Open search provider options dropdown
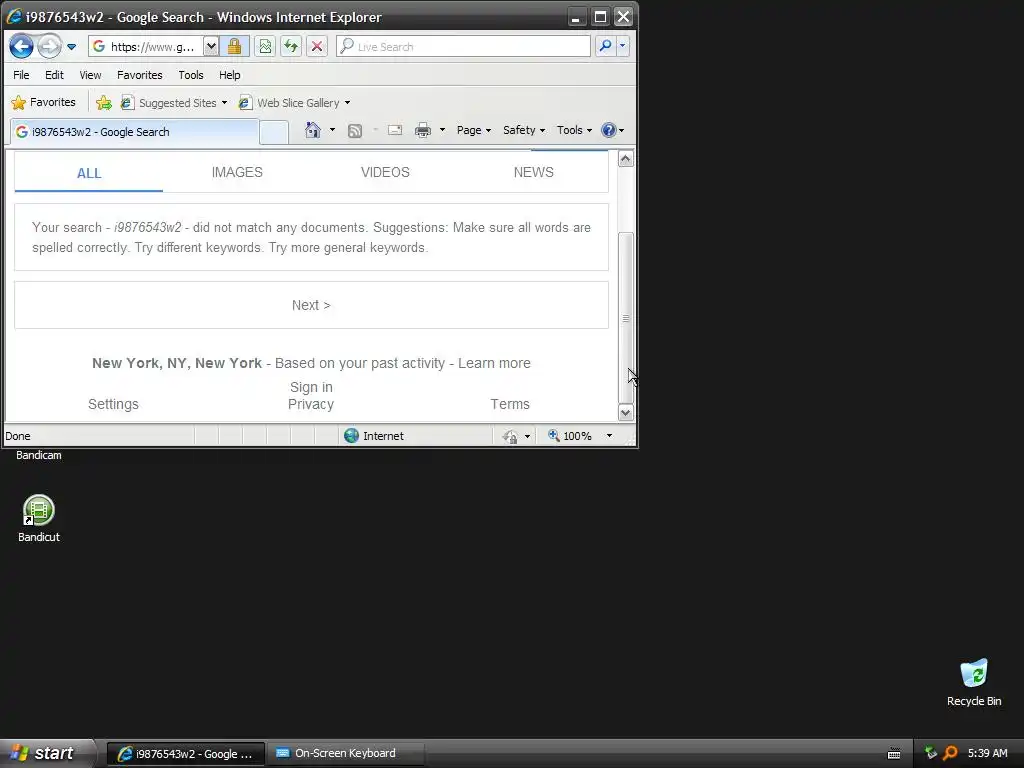This screenshot has width=1024, height=768. coord(622,46)
